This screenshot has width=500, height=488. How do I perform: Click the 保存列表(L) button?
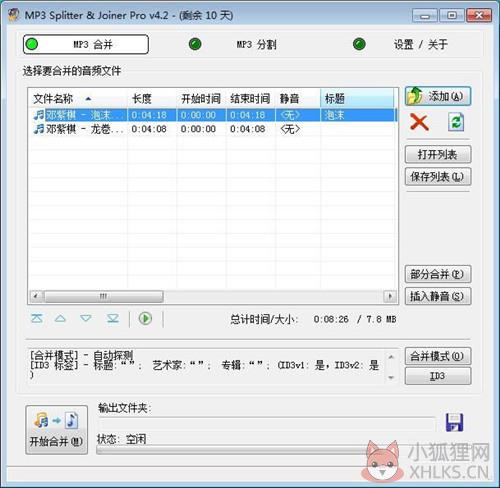click(x=438, y=177)
